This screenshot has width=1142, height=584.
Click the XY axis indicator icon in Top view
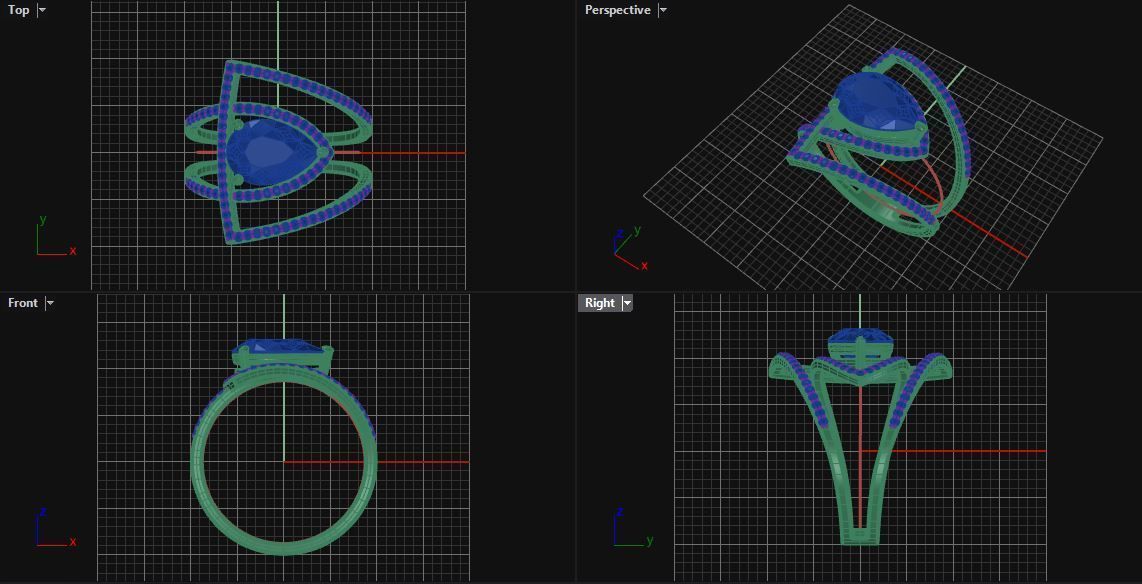click(x=55, y=237)
